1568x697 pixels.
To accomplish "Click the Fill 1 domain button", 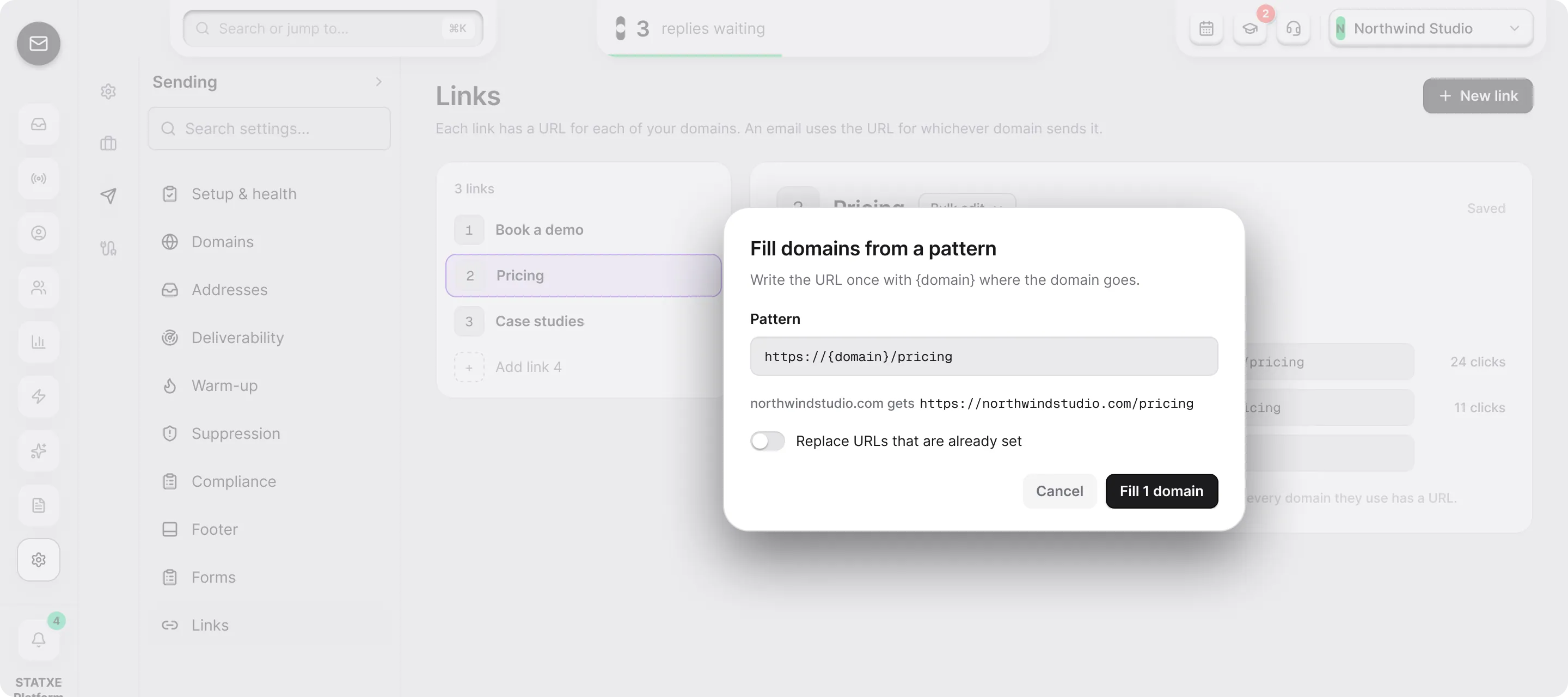I will 1161,491.
